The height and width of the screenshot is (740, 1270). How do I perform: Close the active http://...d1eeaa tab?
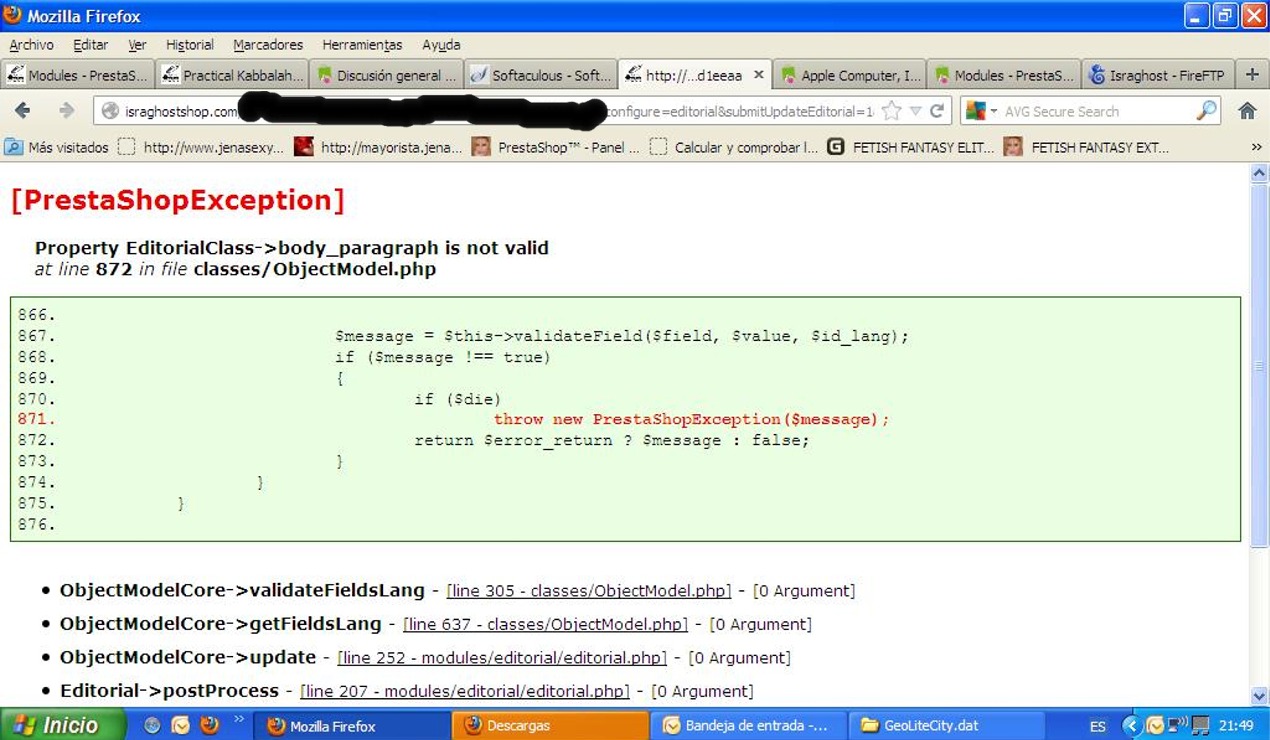[759, 75]
